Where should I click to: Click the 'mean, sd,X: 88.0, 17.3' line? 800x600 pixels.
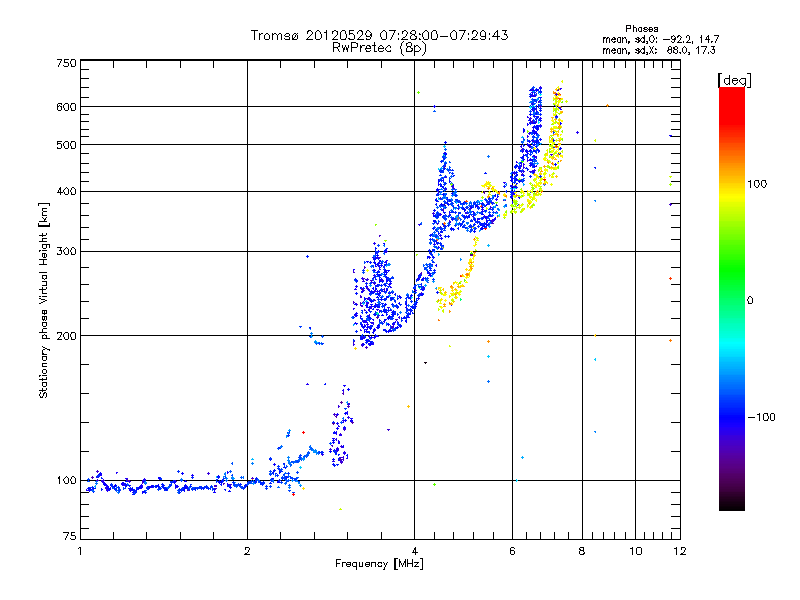pyautogui.click(x=659, y=51)
